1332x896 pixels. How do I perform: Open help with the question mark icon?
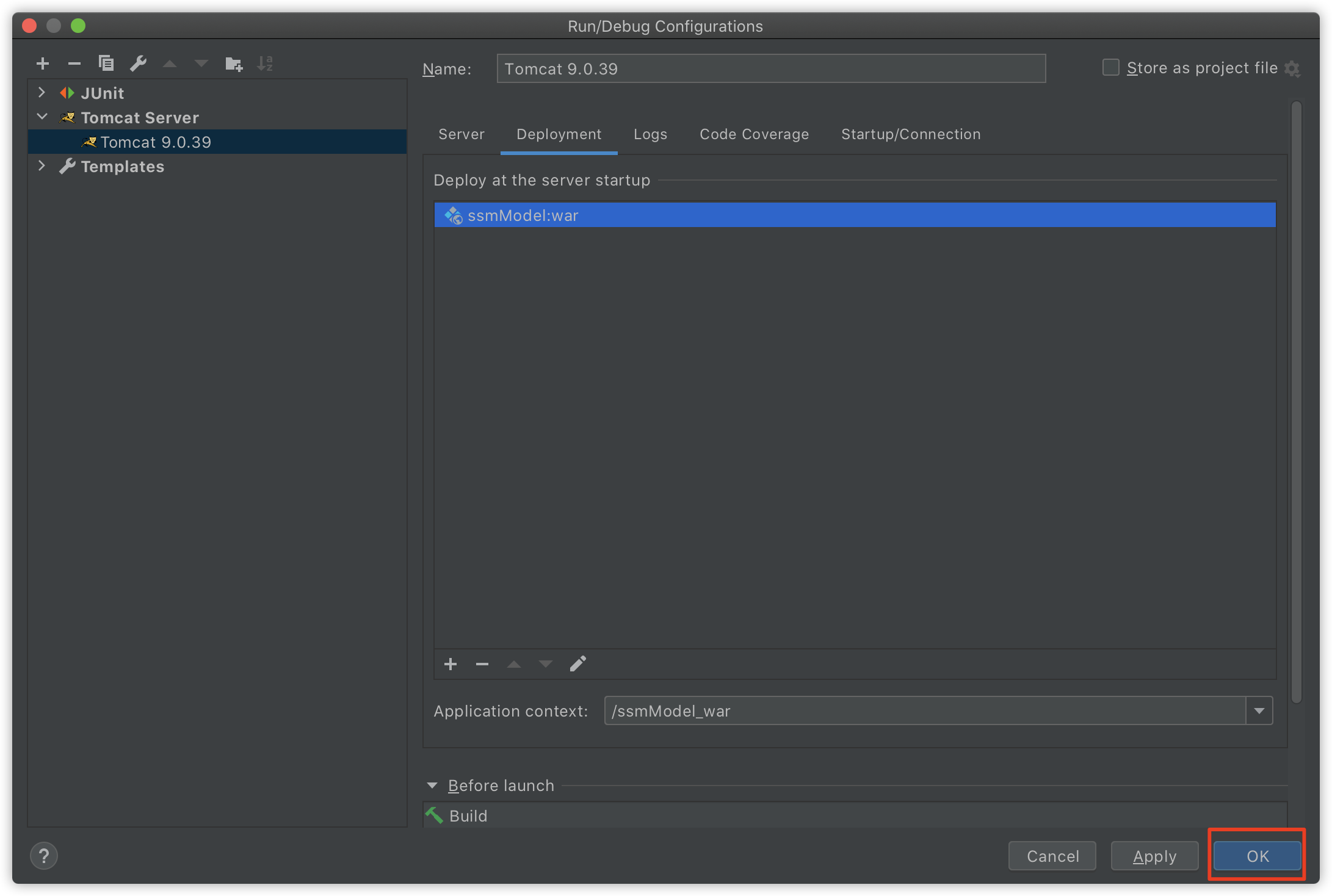[x=43, y=856]
